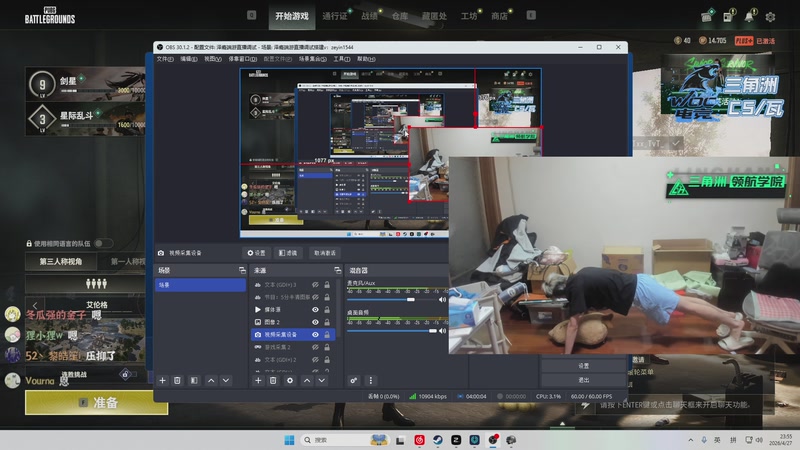Select 第三人称视角 perspective button

61,262
